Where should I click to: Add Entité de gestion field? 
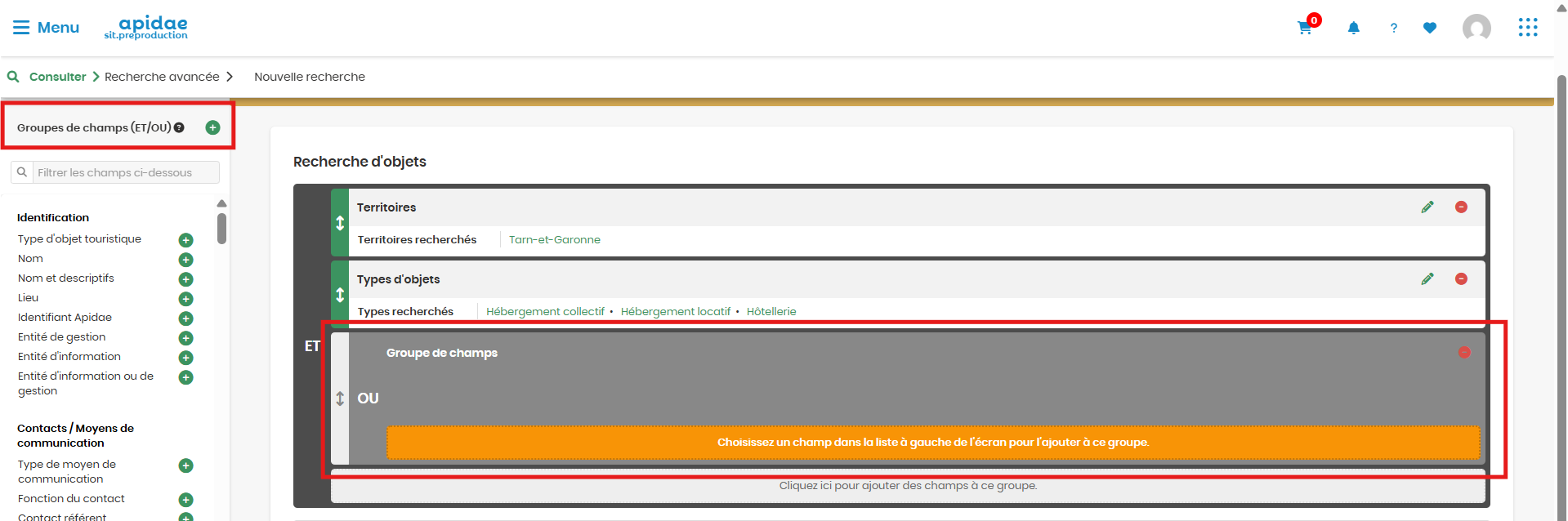coord(185,338)
